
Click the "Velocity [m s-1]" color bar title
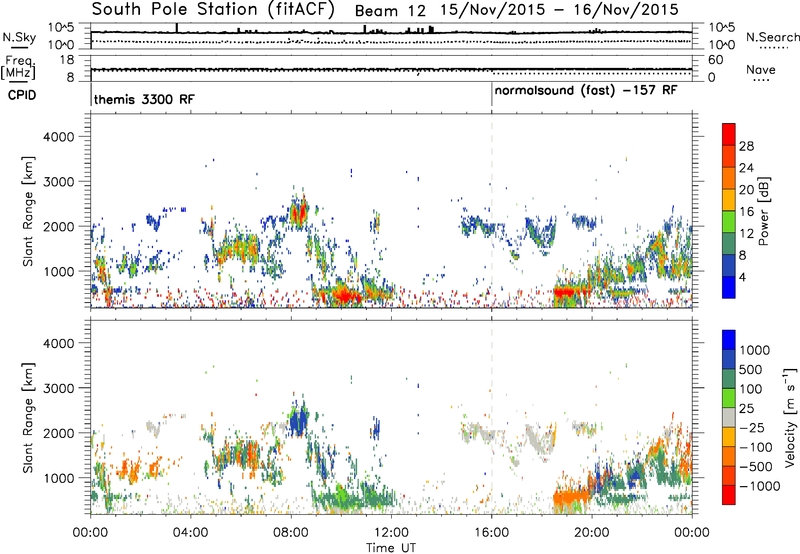tap(790, 417)
